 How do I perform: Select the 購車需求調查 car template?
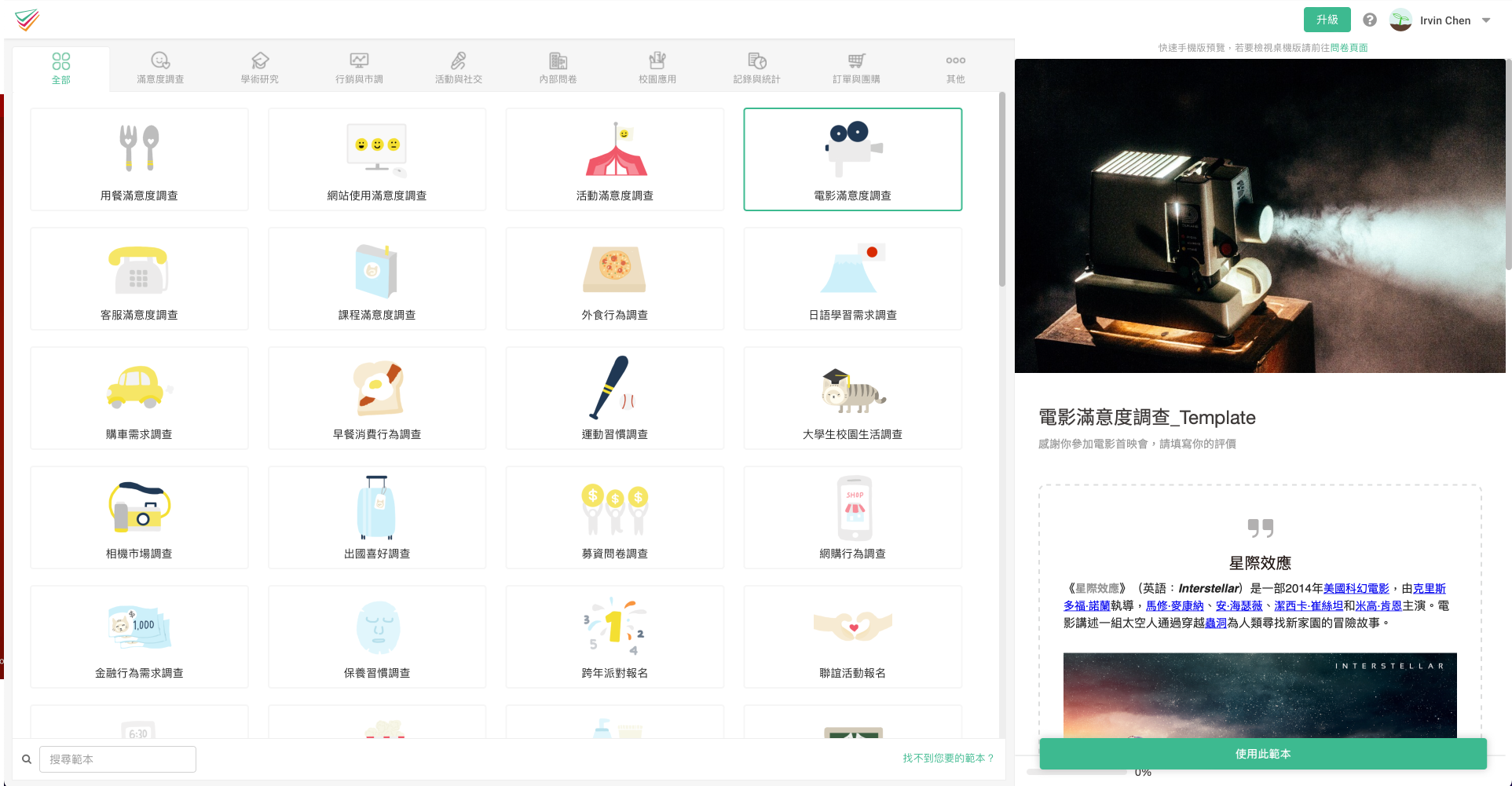coord(139,397)
